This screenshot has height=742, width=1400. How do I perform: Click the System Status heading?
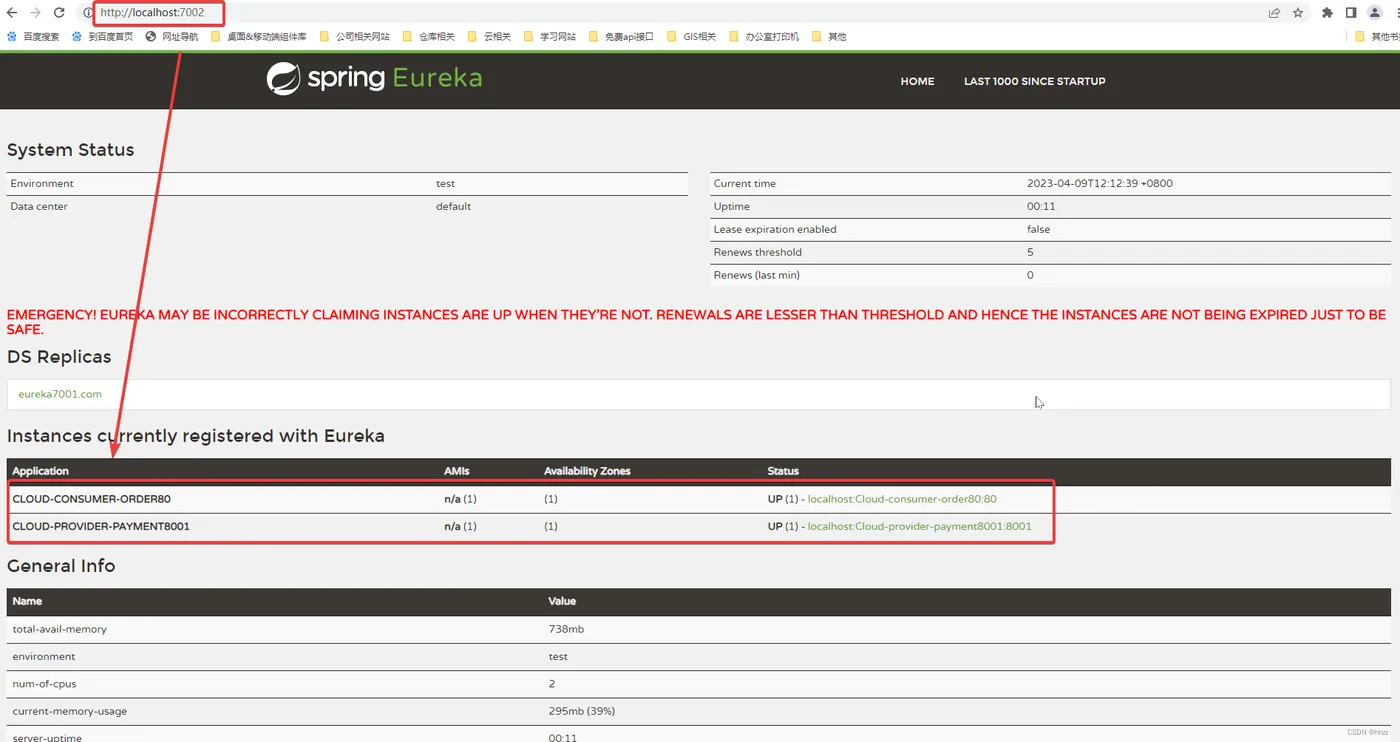click(70, 150)
